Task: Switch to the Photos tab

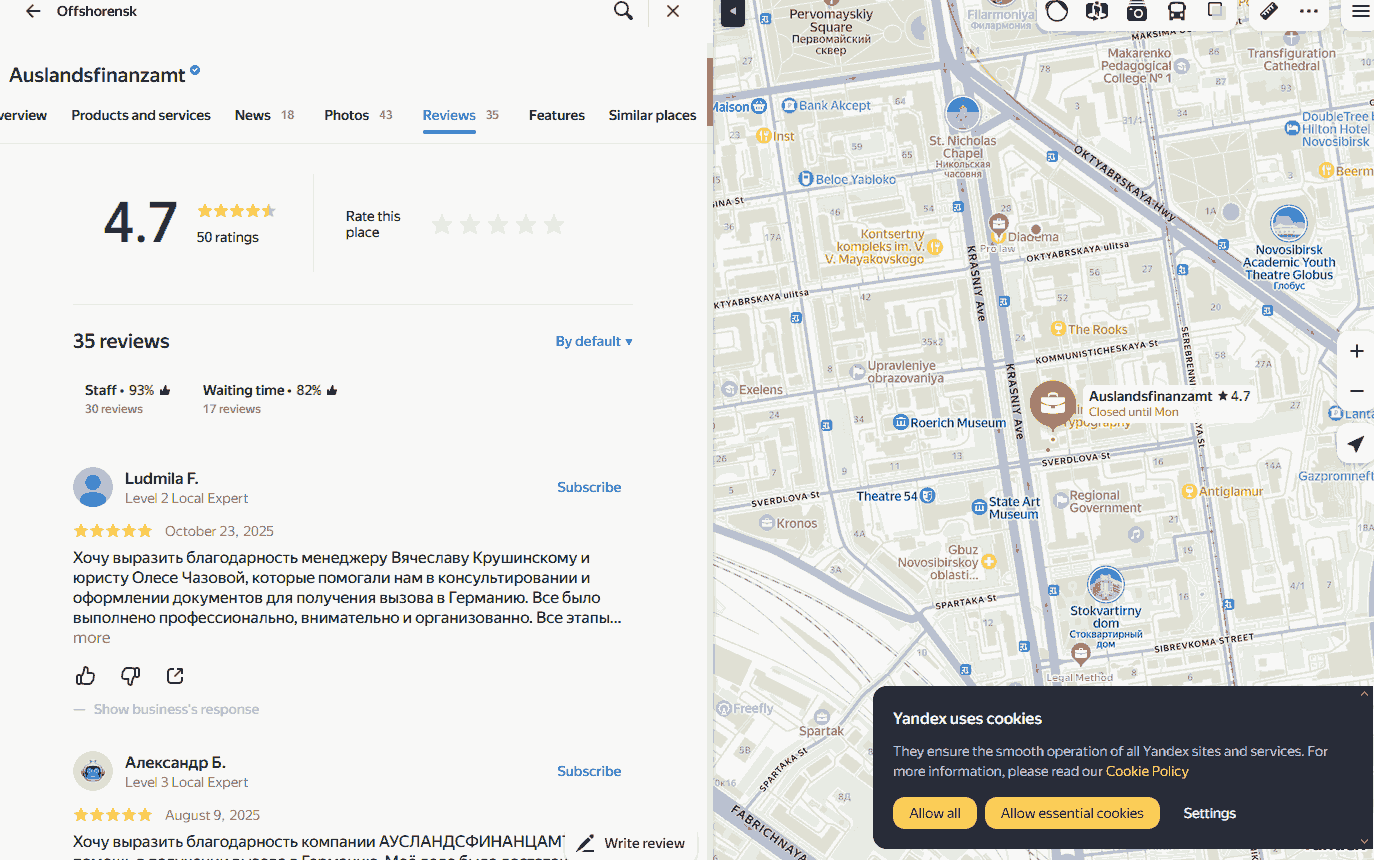Action: 347,115
